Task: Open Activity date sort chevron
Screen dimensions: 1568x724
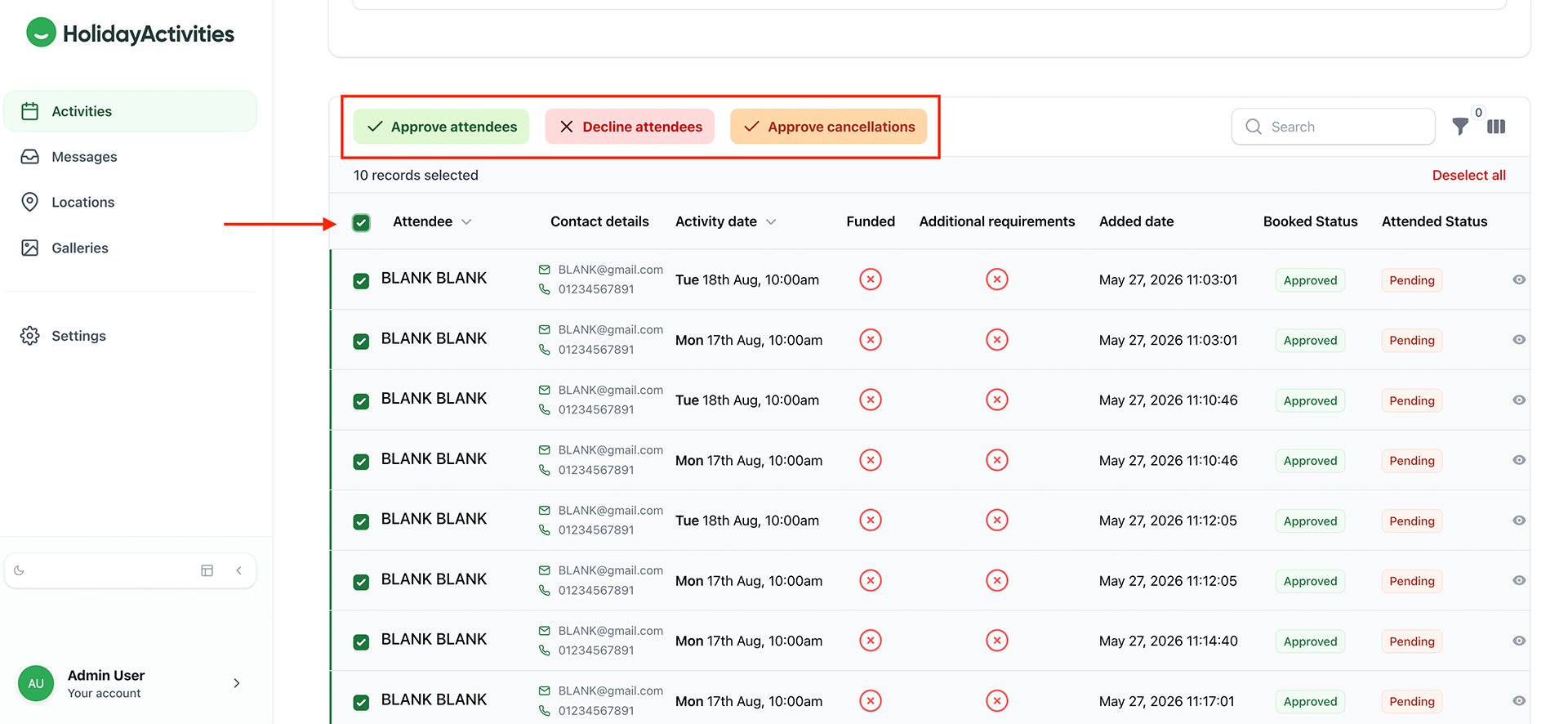Action: 771,222
